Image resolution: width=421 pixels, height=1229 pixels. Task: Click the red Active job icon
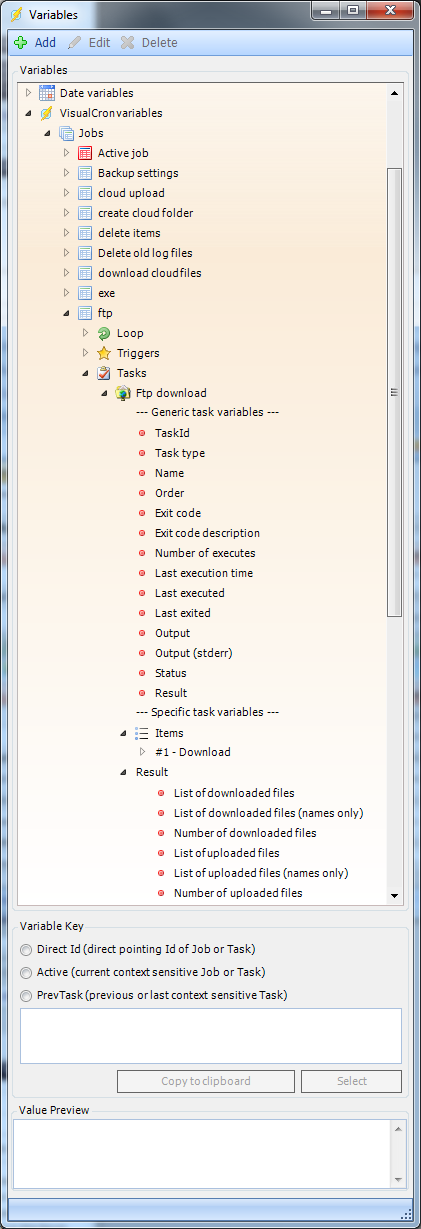click(85, 153)
